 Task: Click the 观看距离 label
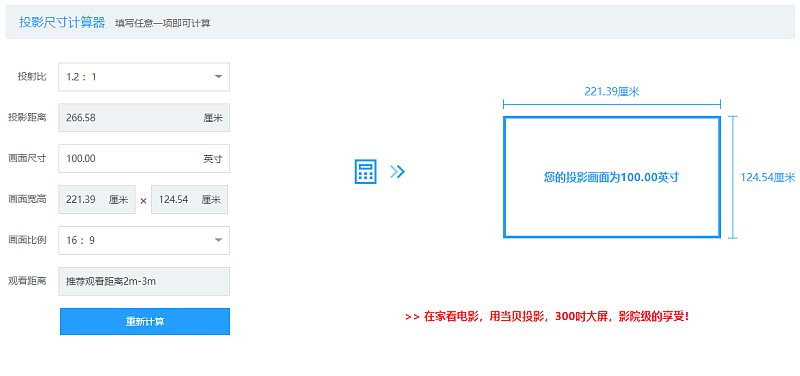click(x=27, y=281)
